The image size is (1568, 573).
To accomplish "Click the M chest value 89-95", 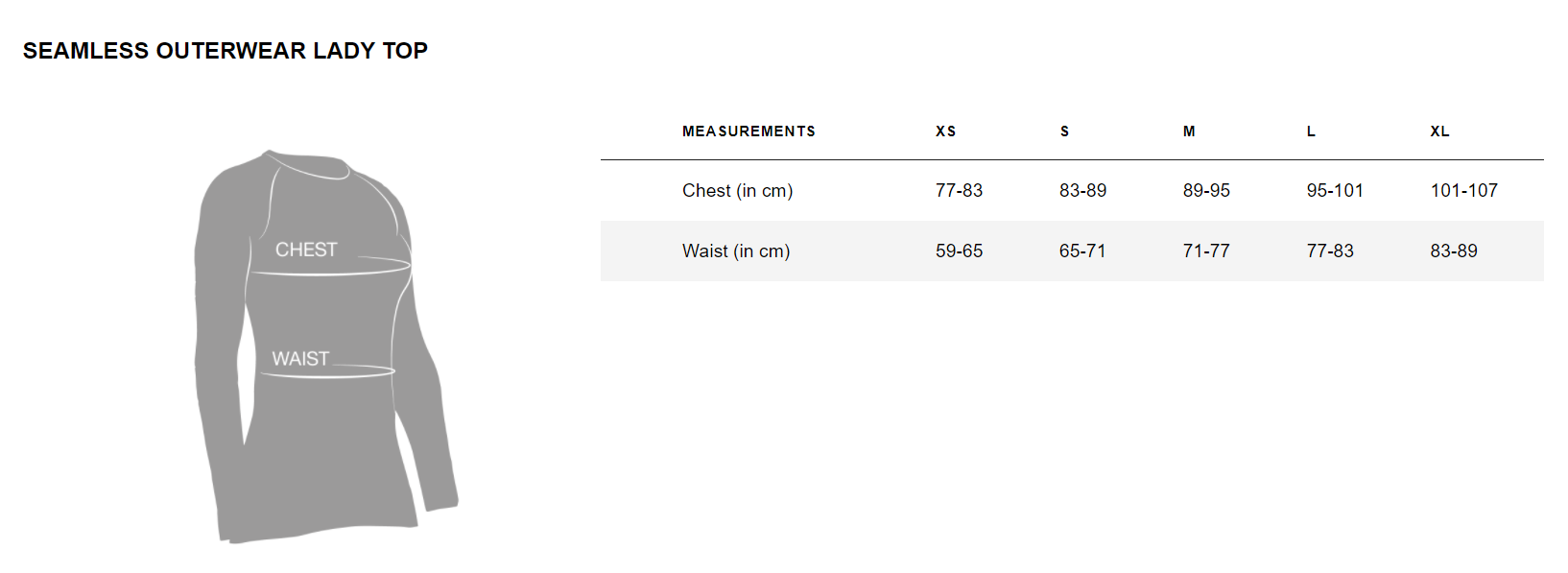I will pos(1206,191).
